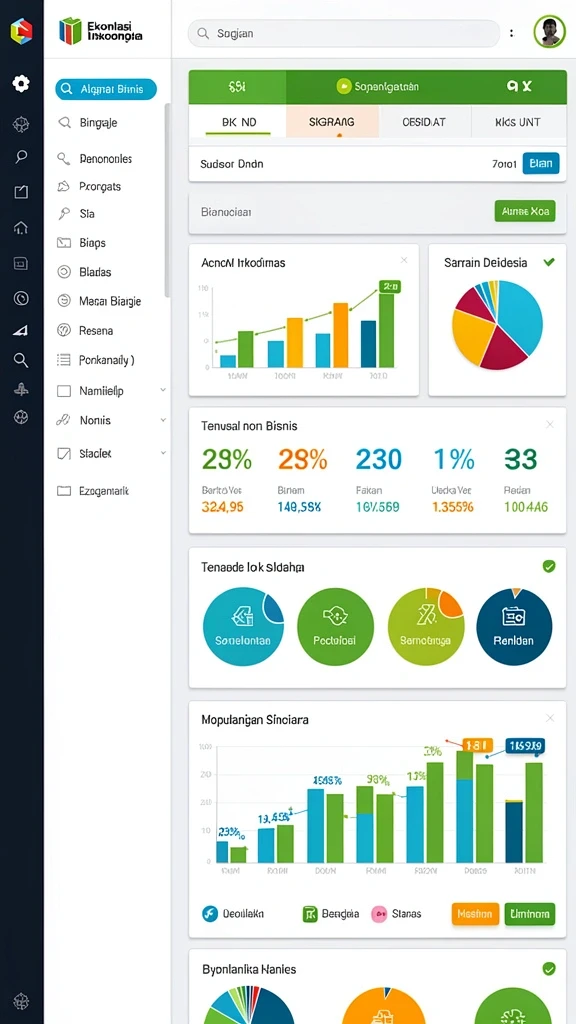This screenshot has height=1024, width=576.
Task: Click the green Liminom button
Action: click(x=530, y=914)
